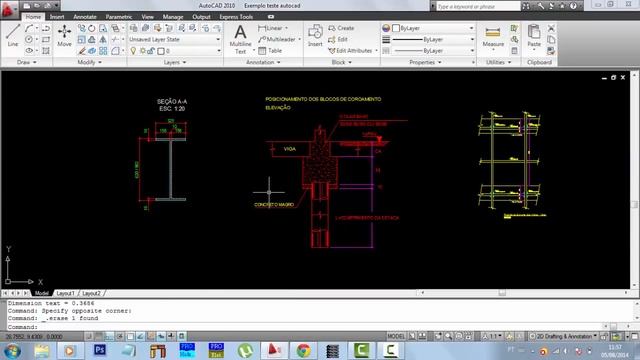The width and height of the screenshot is (640, 360).
Task: Switch to the Parametric ribbon tab
Action: 119,17
